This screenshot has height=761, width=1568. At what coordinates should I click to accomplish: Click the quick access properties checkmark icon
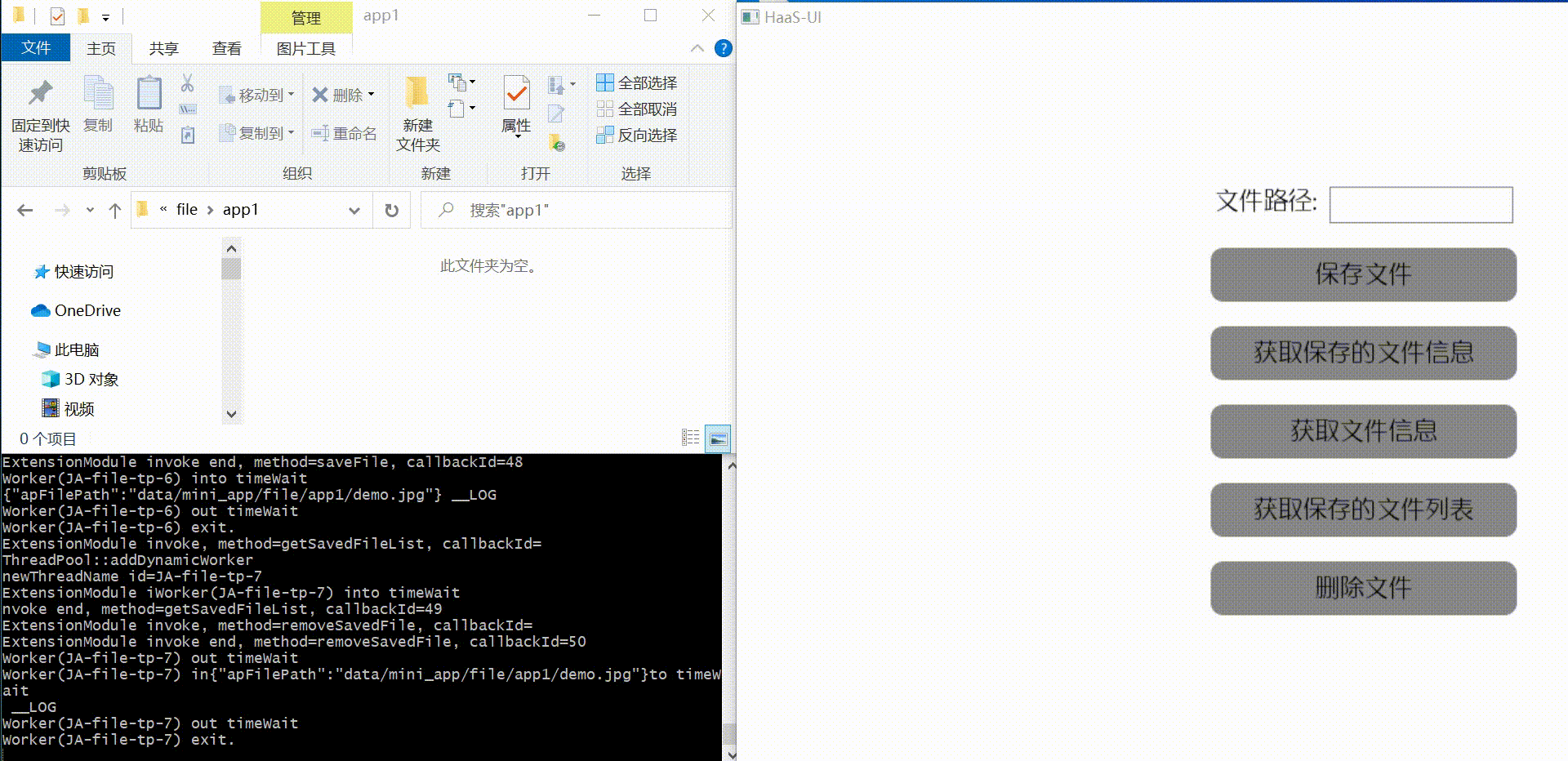coord(57,16)
